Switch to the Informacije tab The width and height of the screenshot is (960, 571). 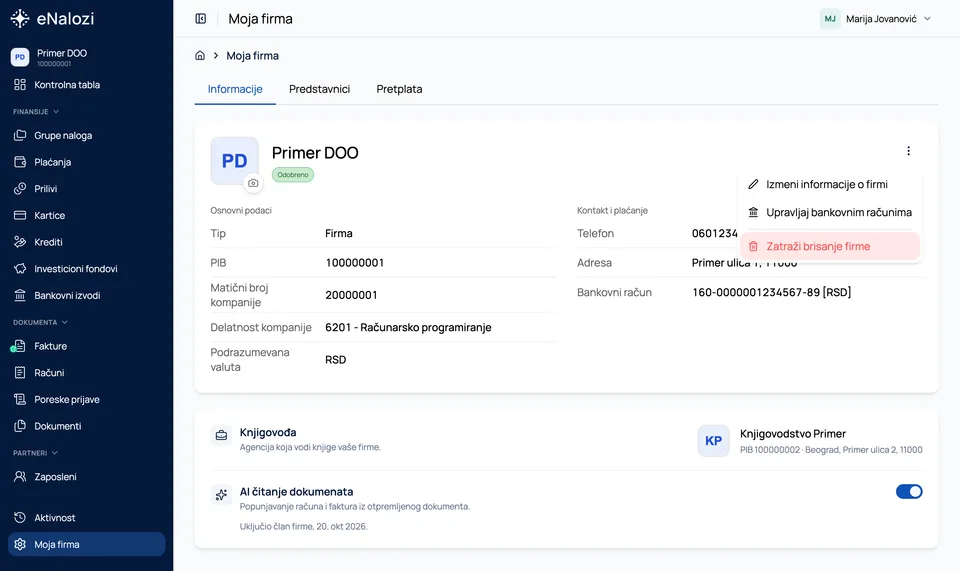coord(235,89)
